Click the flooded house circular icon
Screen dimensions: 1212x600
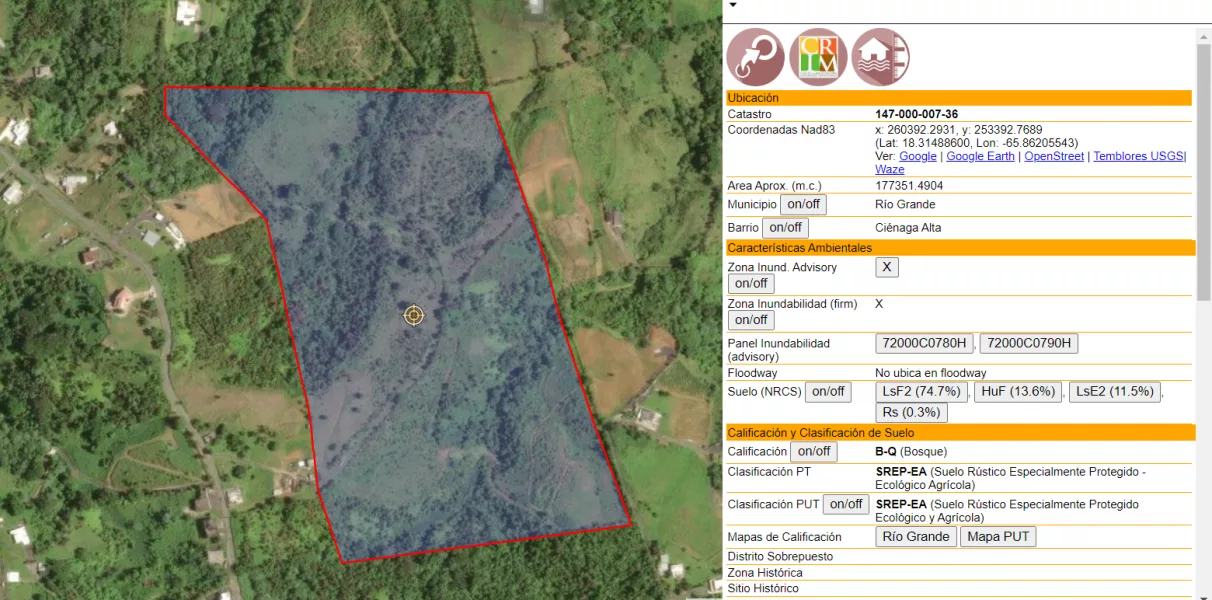point(881,57)
